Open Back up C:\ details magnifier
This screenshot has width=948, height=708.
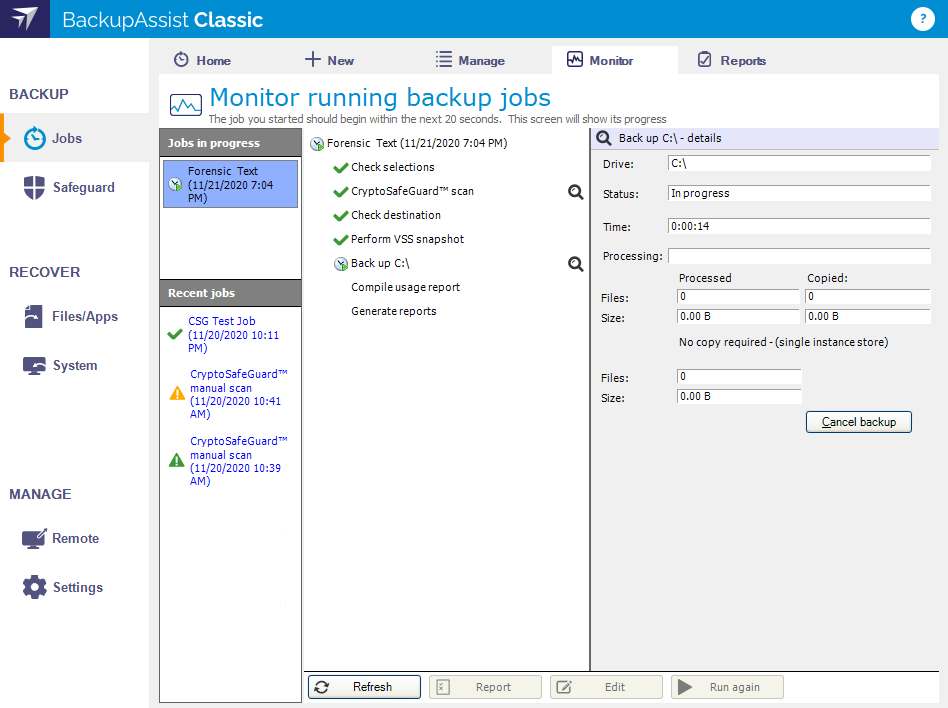[x=576, y=264]
